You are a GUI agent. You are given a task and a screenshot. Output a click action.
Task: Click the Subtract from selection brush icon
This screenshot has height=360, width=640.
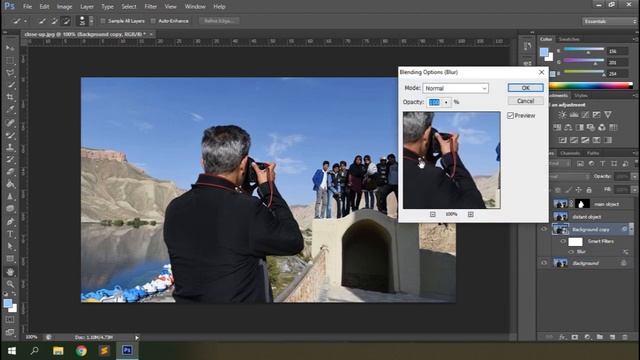66,21
